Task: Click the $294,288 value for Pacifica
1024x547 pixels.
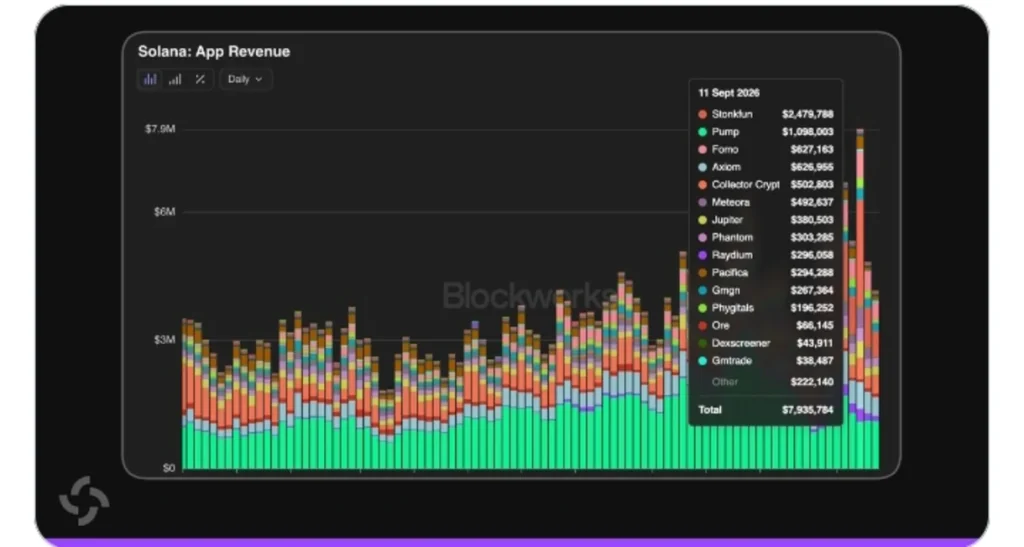Action: tap(812, 272)
